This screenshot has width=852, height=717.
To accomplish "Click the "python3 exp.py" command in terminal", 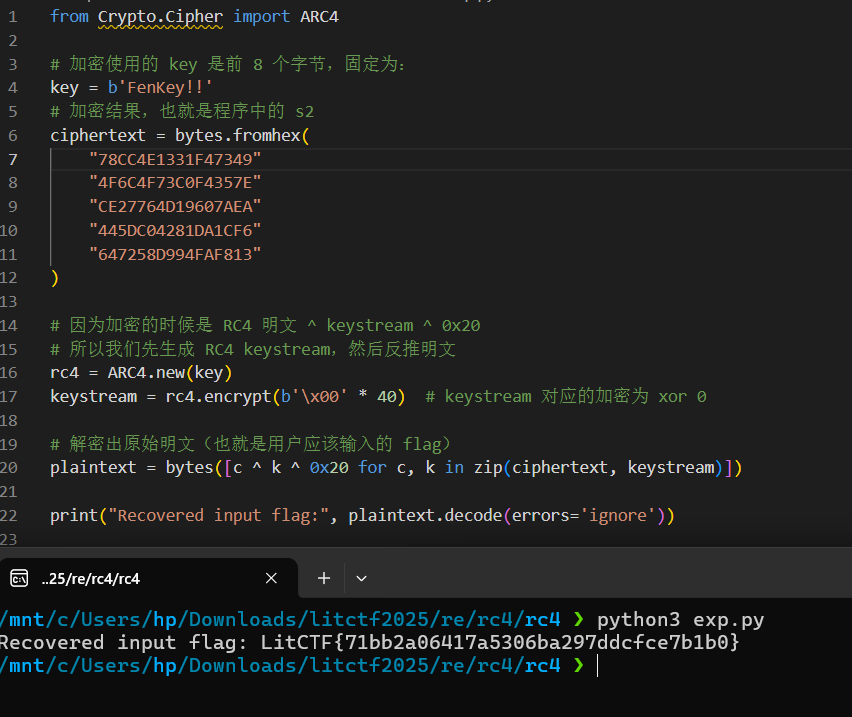I will point(680,620).
